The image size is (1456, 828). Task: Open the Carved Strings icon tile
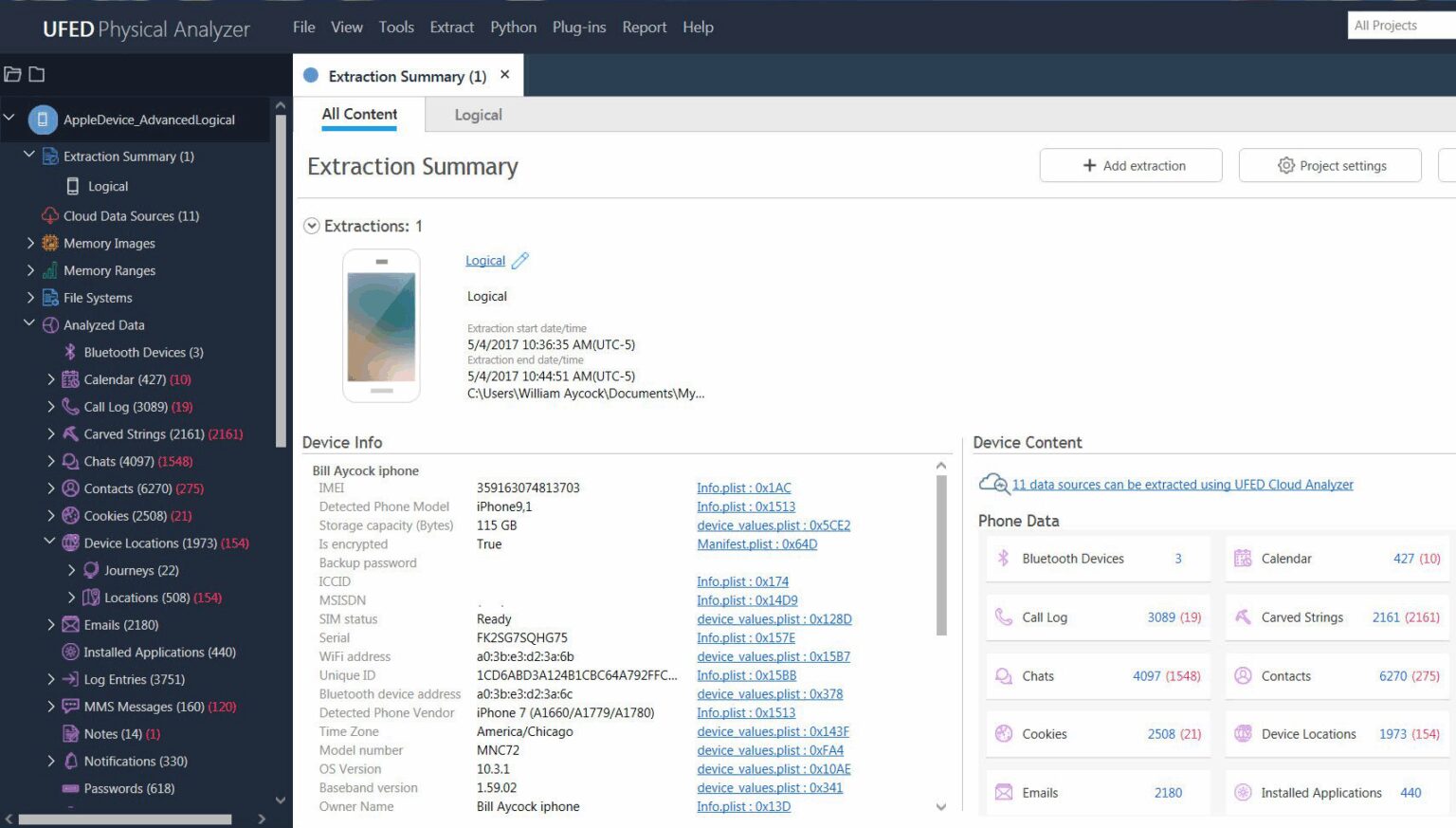coord(1243,617)
